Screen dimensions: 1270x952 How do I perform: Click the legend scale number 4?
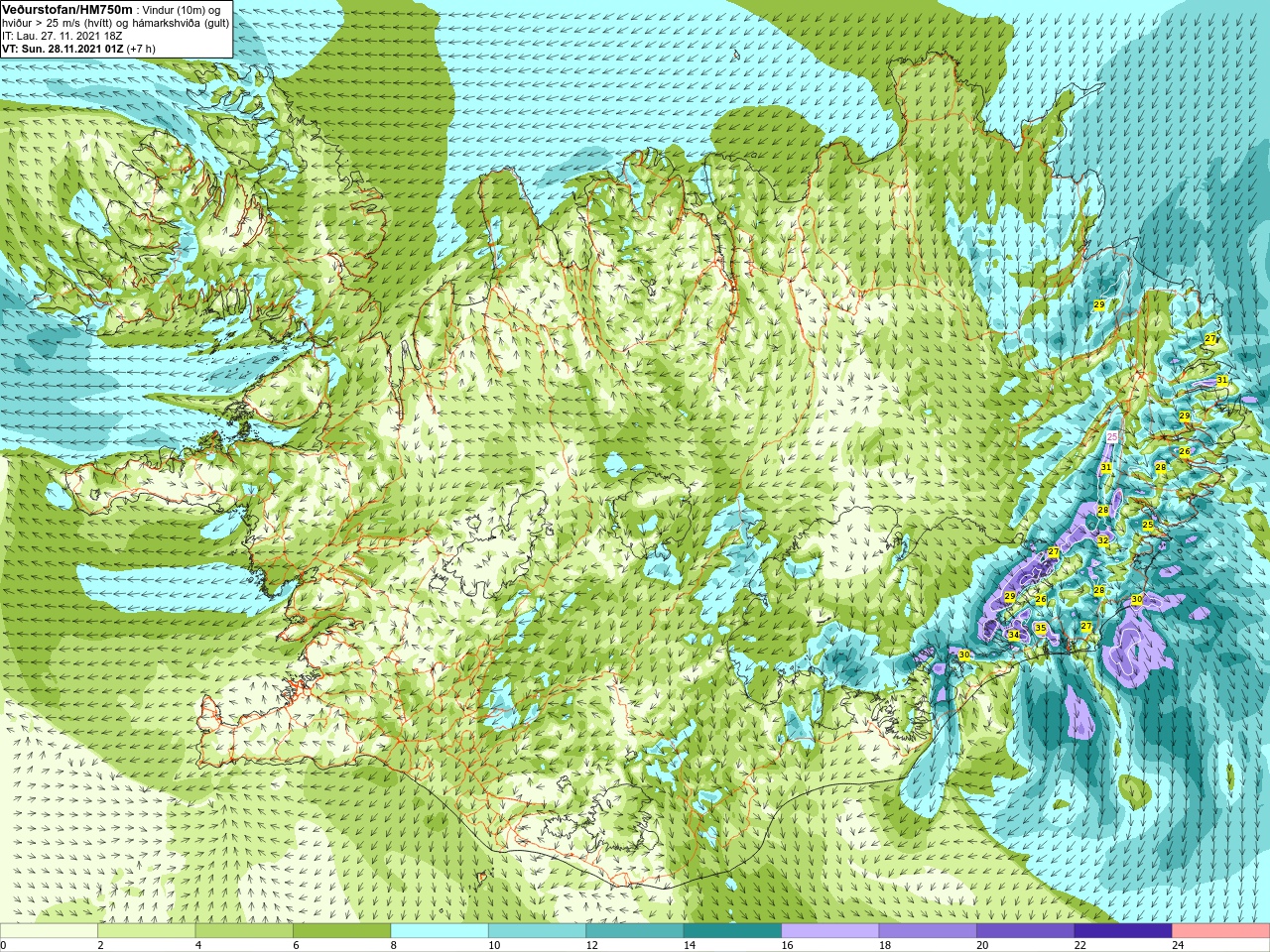pyautogui.click(x=198, y=945)
